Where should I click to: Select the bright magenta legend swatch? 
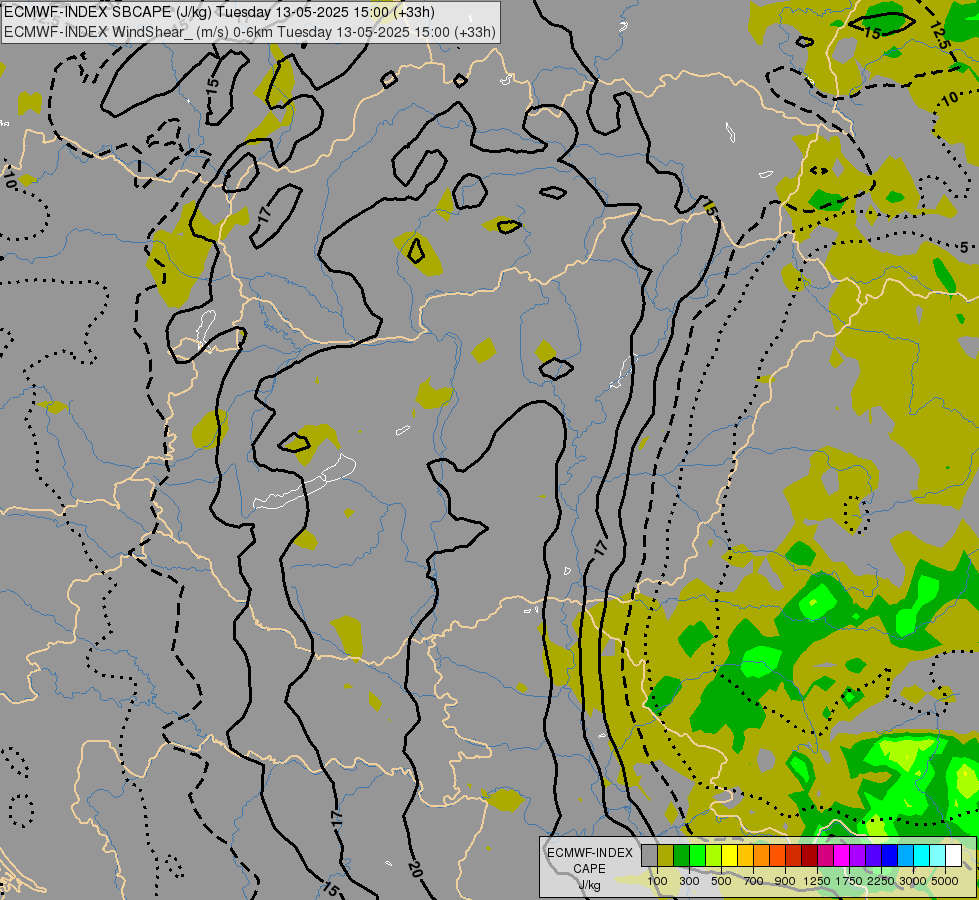(842, 856)
